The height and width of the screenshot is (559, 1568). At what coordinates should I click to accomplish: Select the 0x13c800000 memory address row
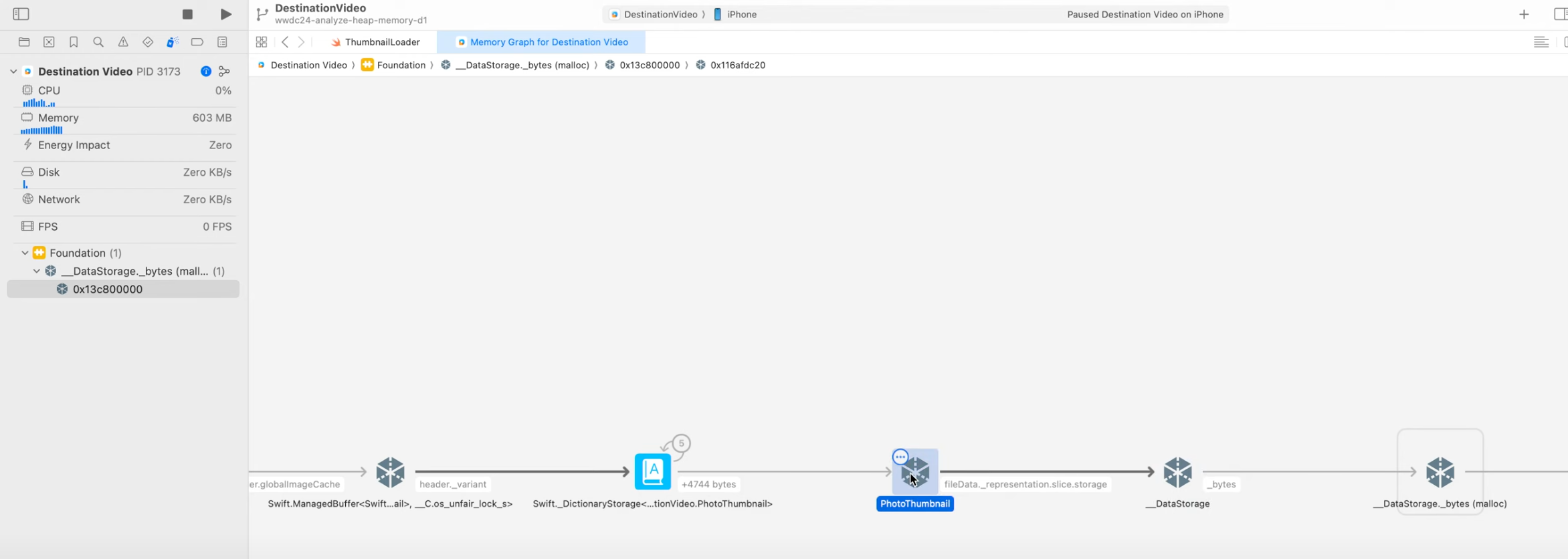[x=123, y=289]
